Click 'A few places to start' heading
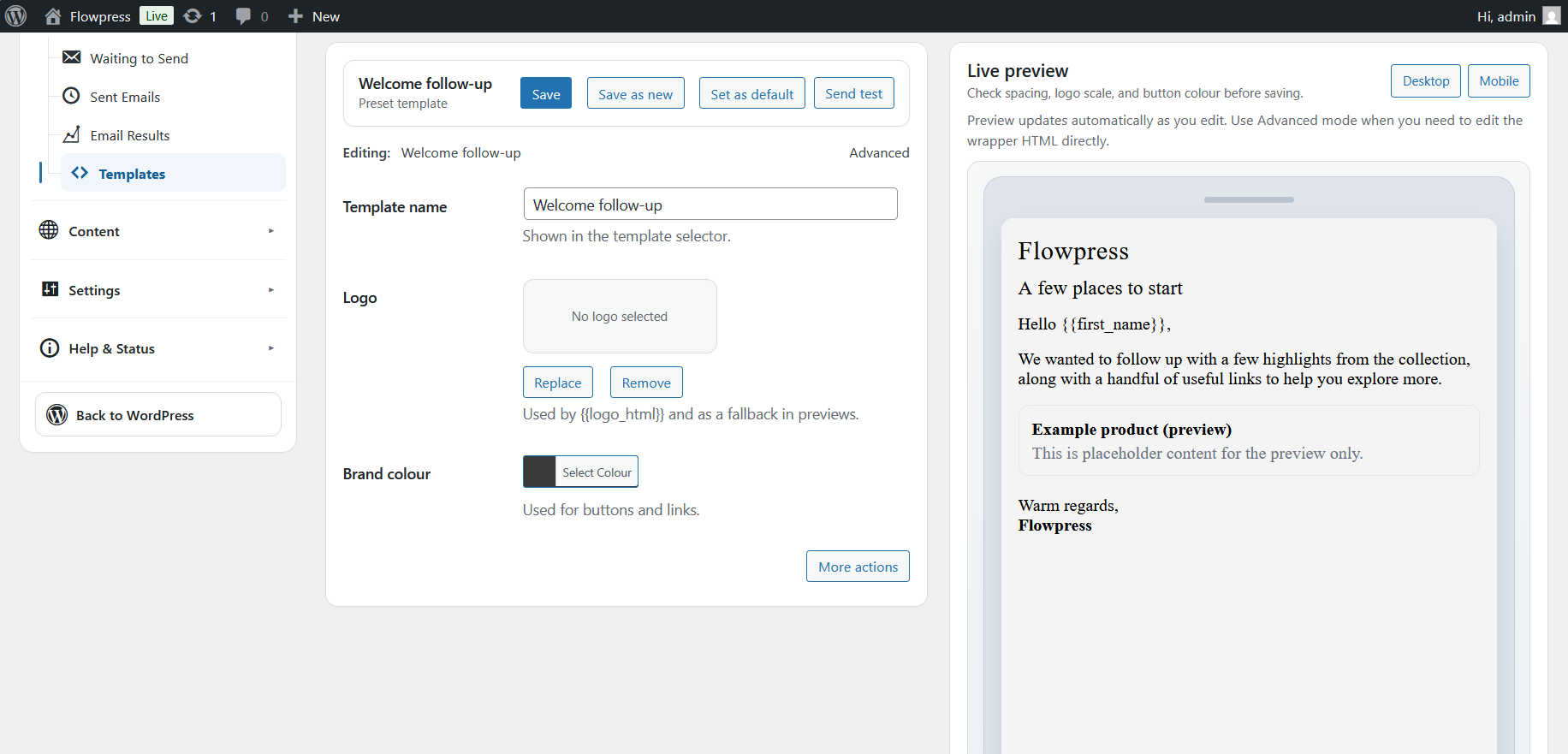Screen dimensions: 1568x754 1100,288
